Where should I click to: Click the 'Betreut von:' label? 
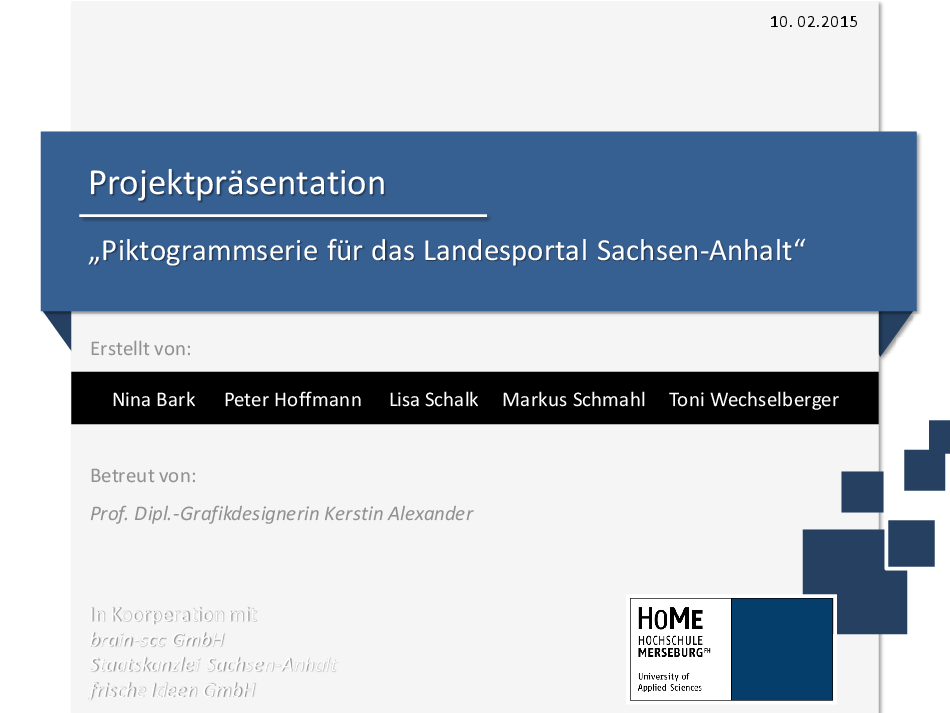[143, 475]
